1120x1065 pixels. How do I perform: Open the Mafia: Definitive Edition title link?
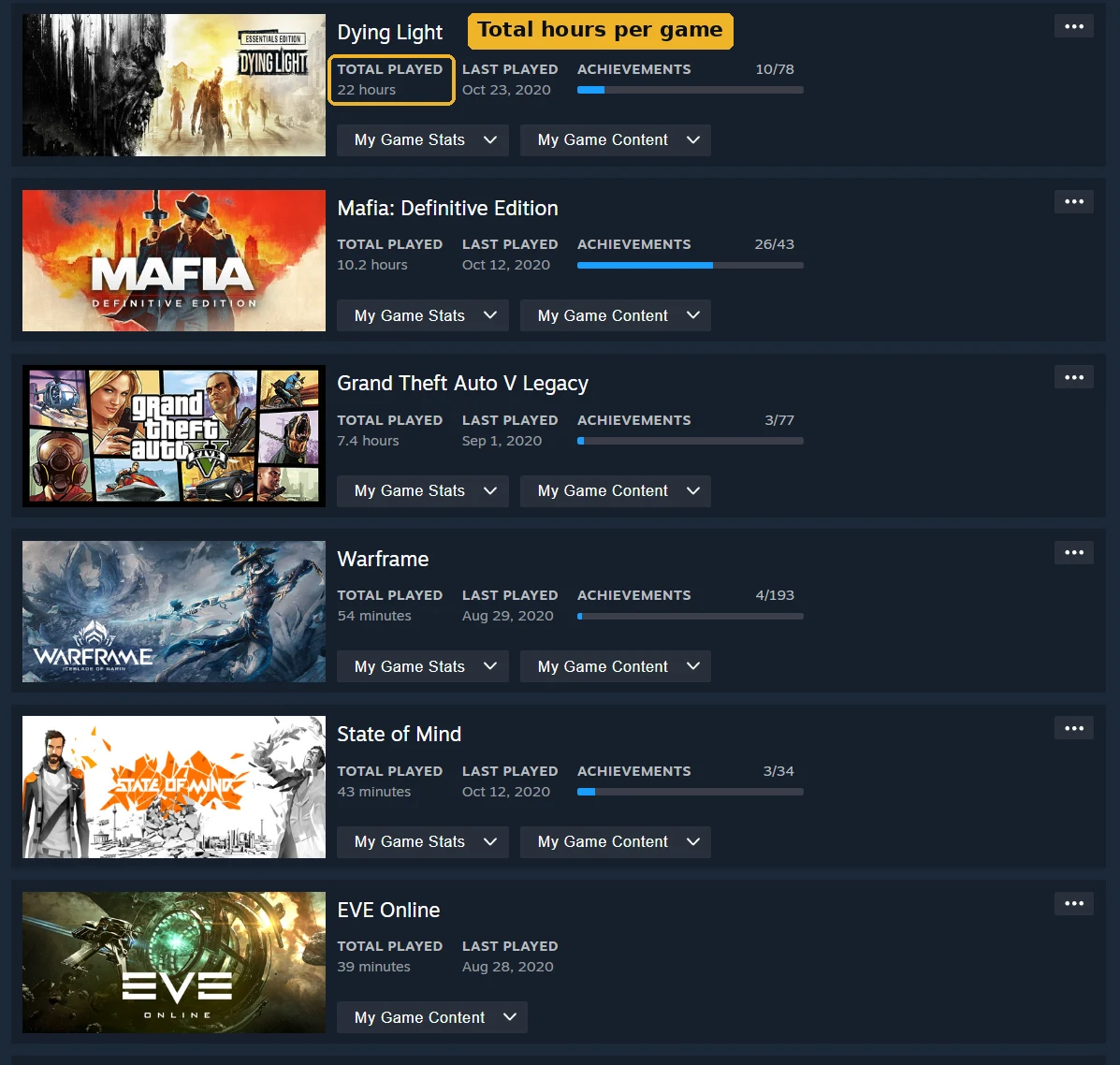pos(448,208)
